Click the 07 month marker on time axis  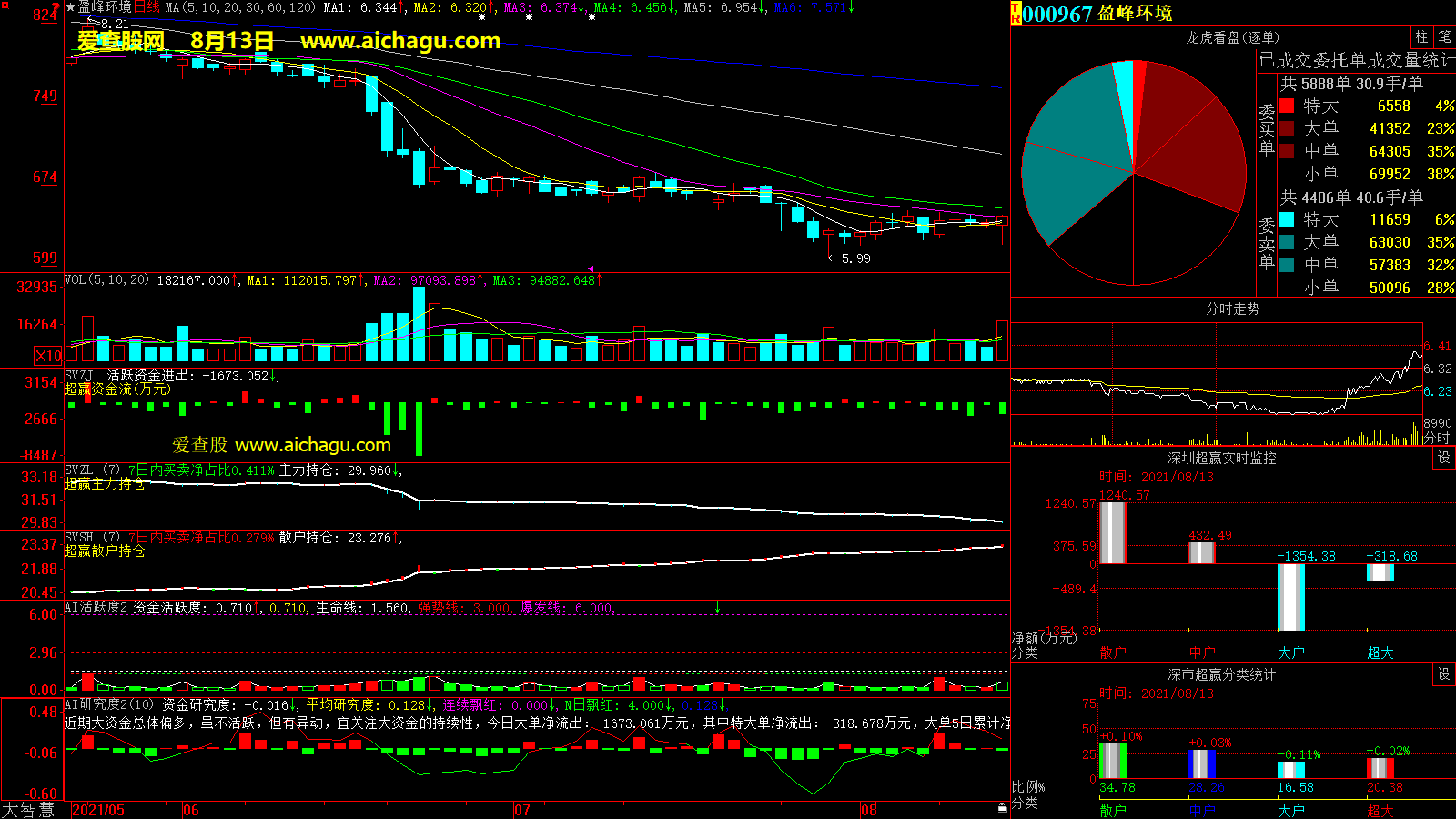pos(521,810)
